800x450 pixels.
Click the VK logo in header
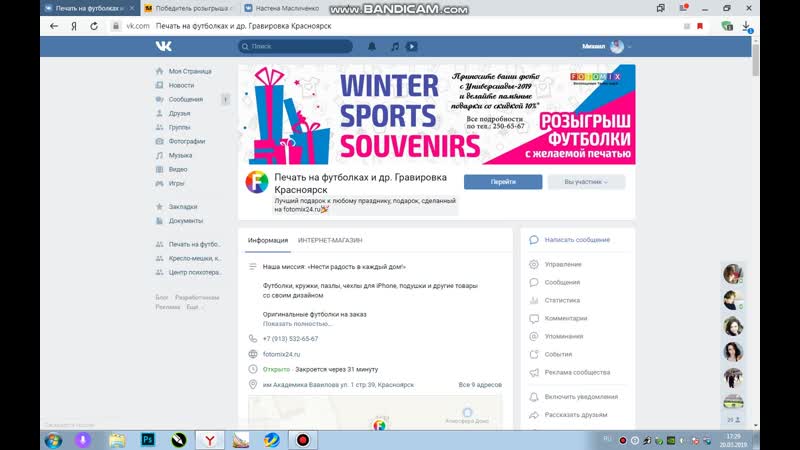[164, 46]
